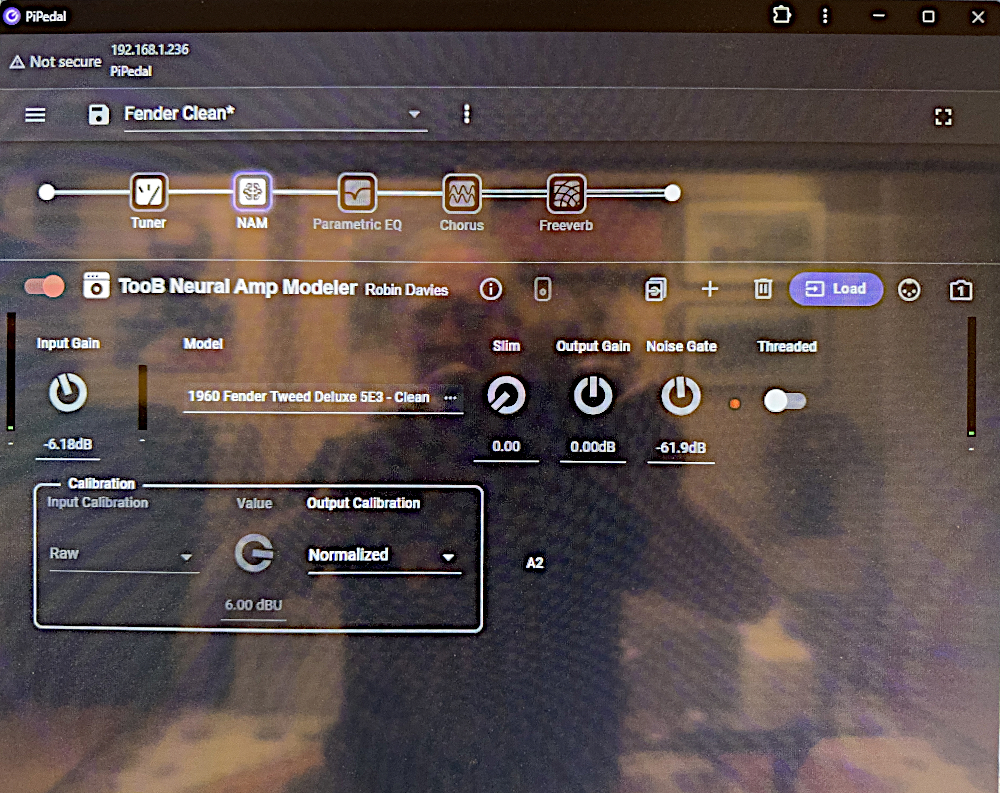
Task: Click the Input Gain dial
Action: click(x=68, y=392)
